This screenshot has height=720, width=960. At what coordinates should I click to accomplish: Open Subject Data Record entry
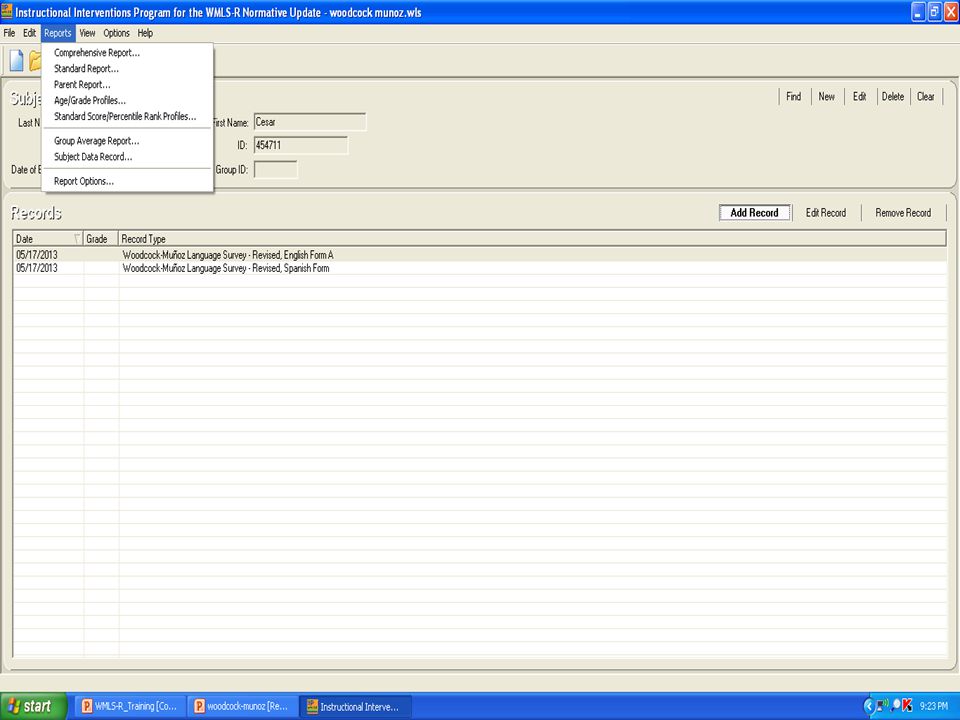tap(127, 157)
